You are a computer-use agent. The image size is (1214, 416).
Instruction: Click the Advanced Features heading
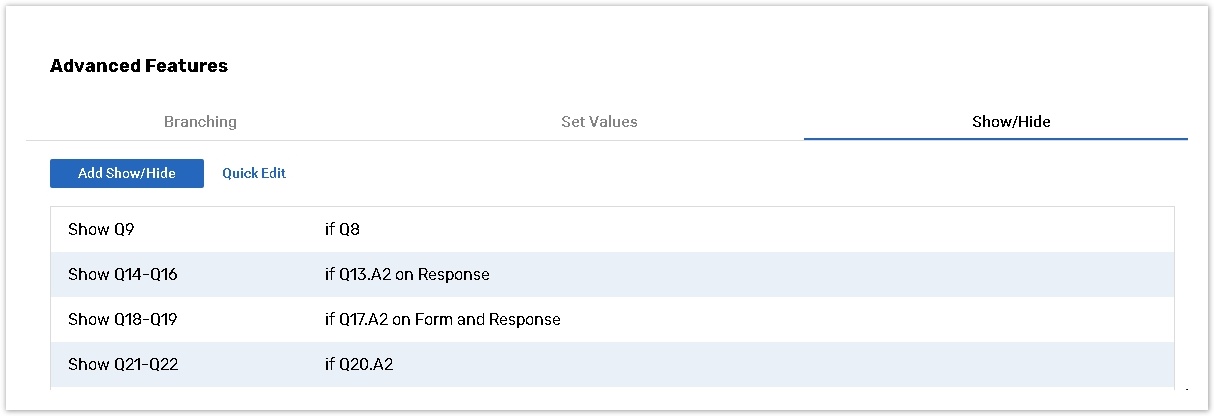[x=139, y=66]
